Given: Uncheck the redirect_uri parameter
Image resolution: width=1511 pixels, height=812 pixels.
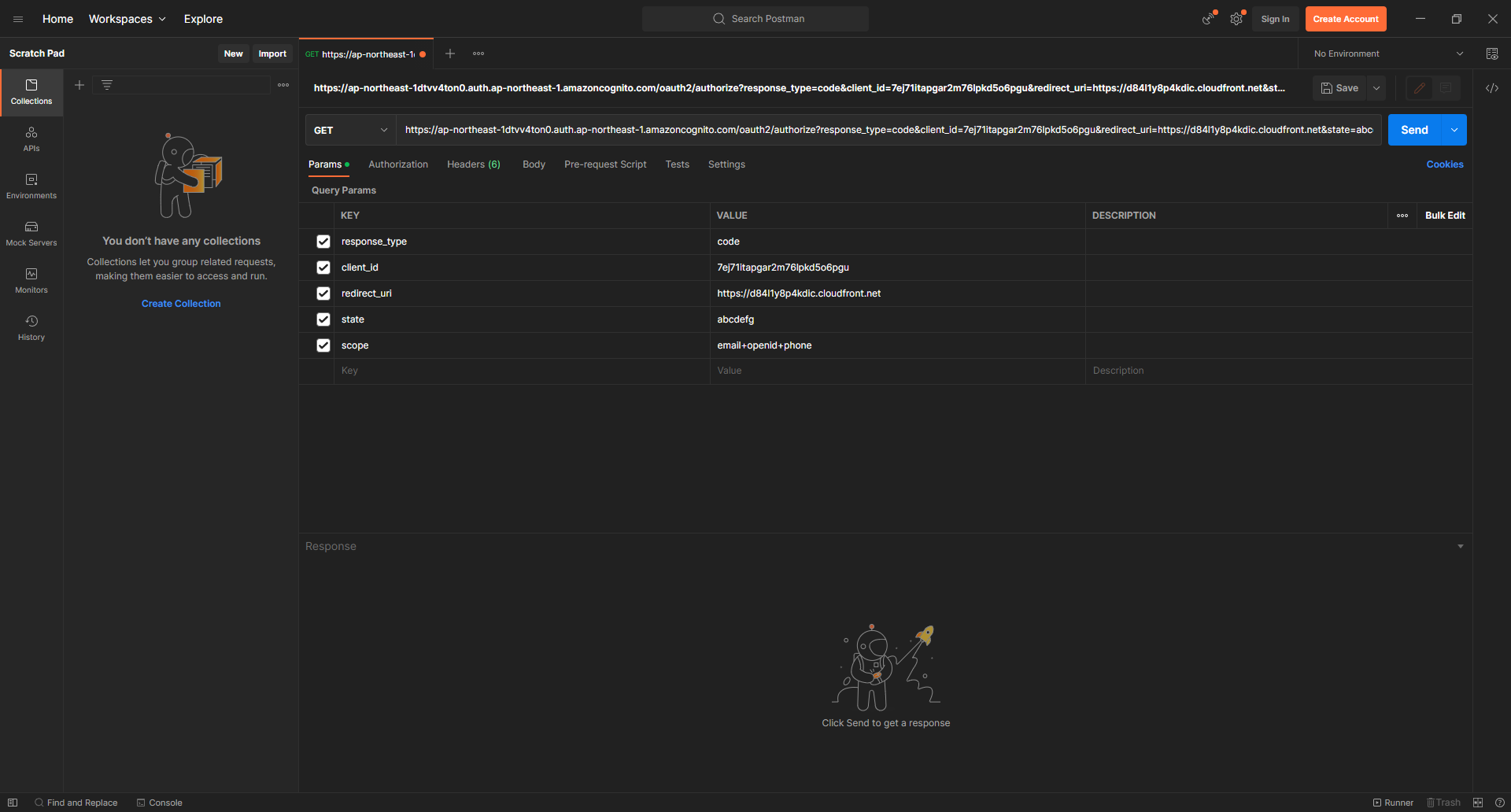Looking at the screenshot, I should click(x=323, y=293).
